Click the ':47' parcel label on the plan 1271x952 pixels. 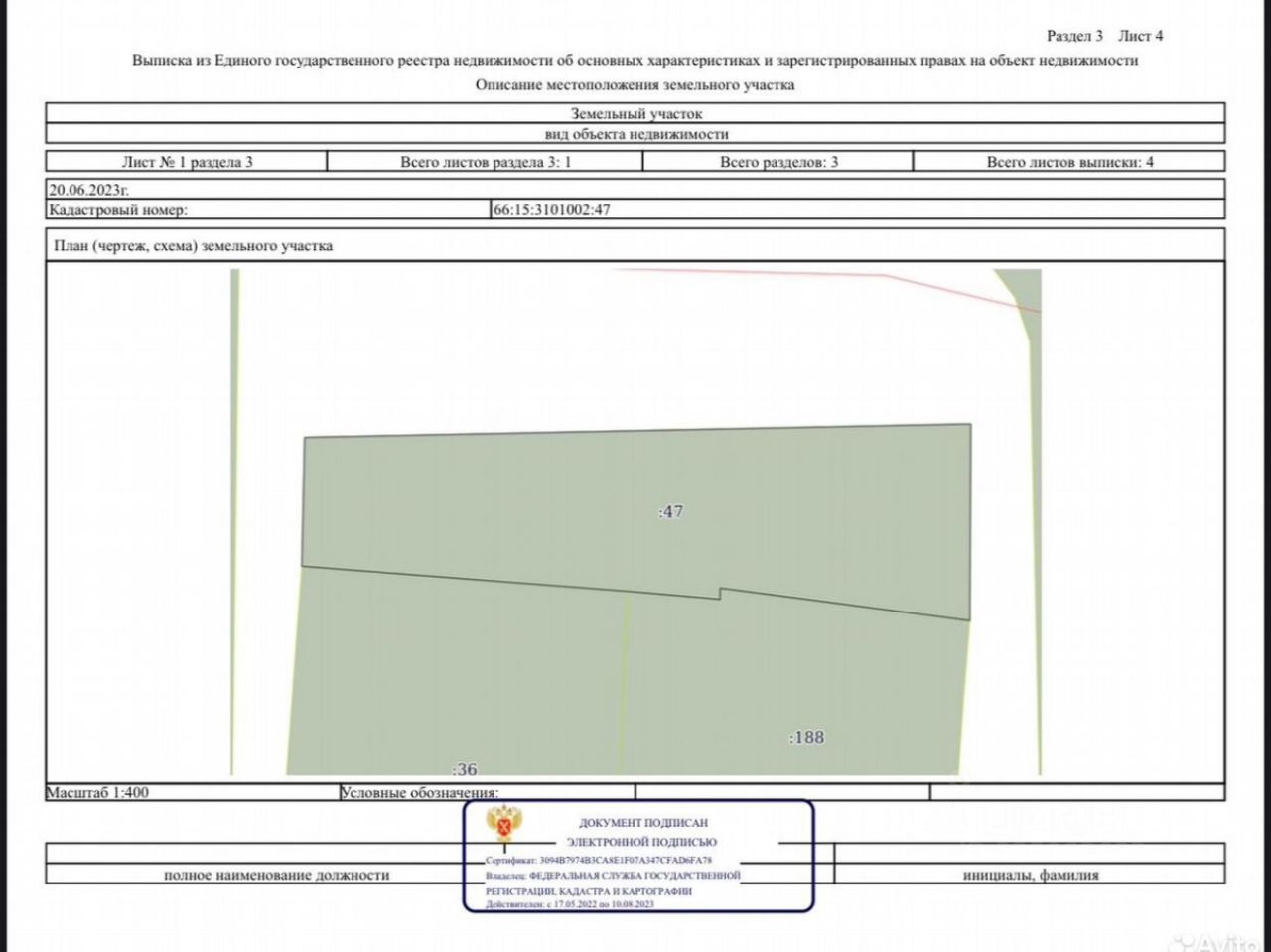tap(671, 512)
